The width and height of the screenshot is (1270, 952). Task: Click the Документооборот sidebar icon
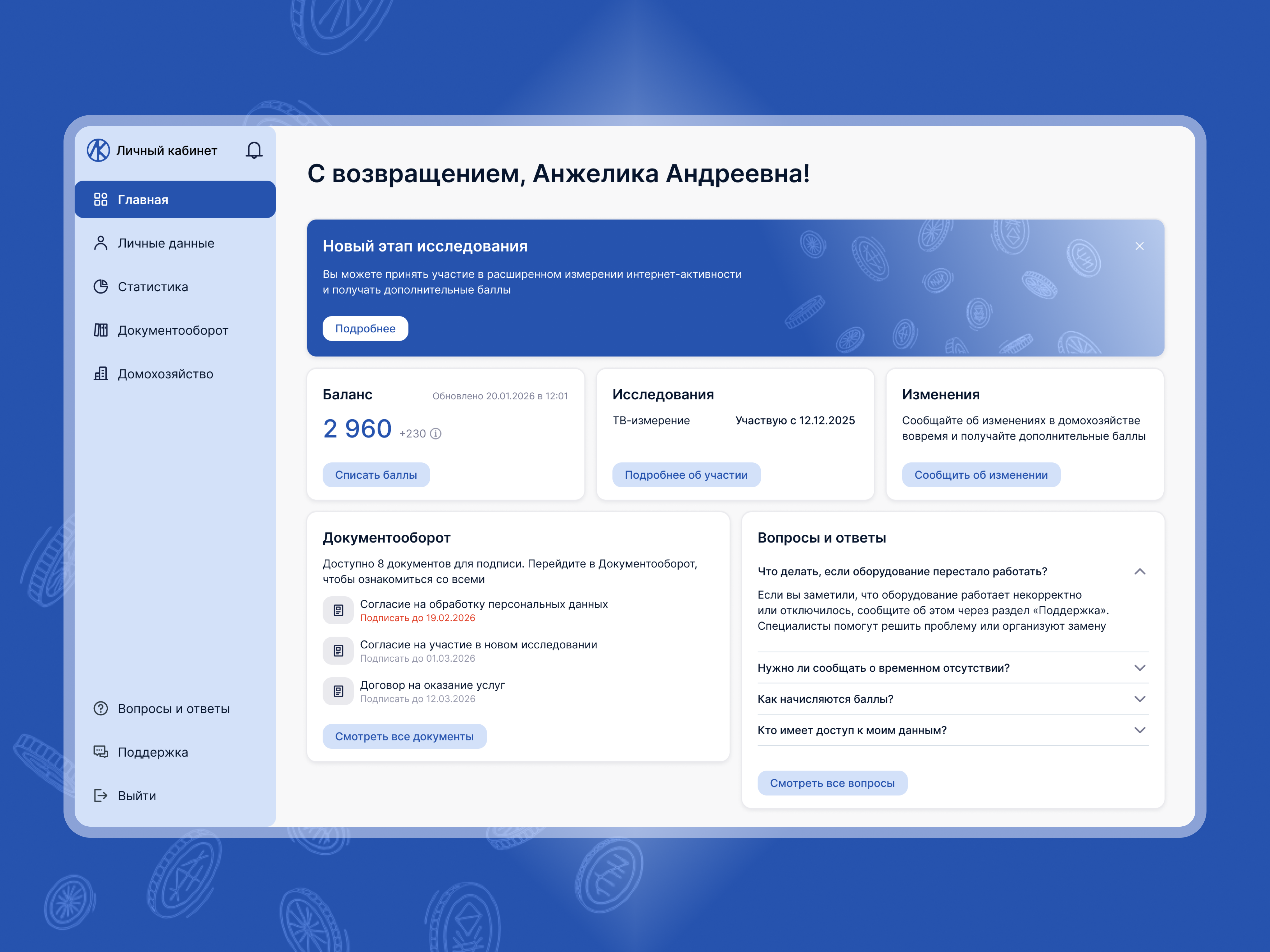(101, 330)
